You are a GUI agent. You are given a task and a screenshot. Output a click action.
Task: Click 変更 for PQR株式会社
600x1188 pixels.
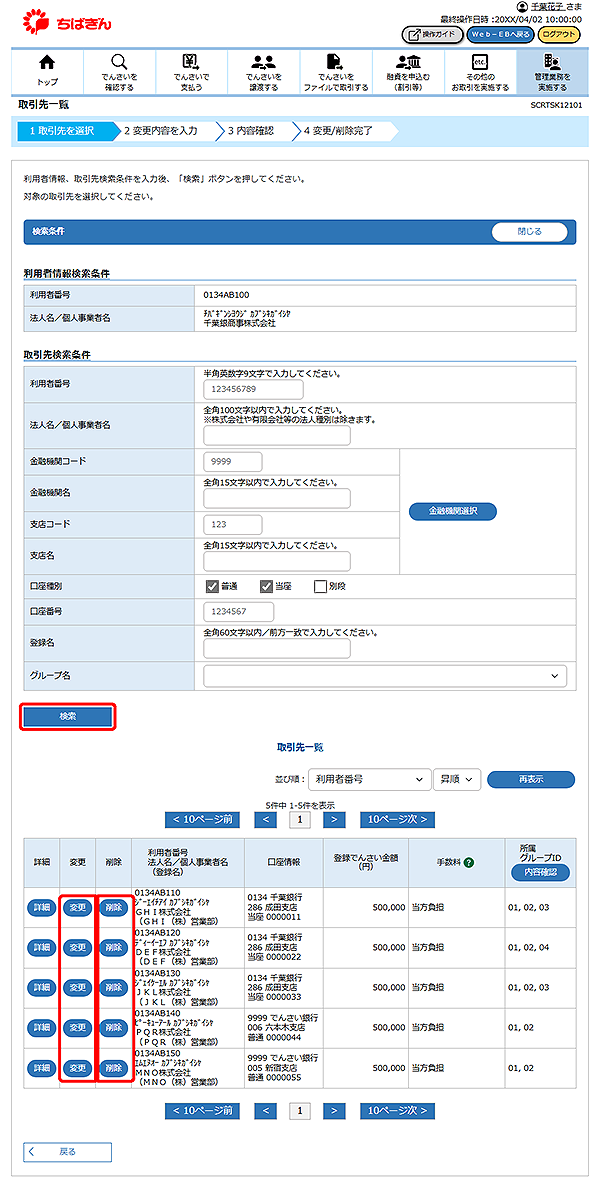77,1027
